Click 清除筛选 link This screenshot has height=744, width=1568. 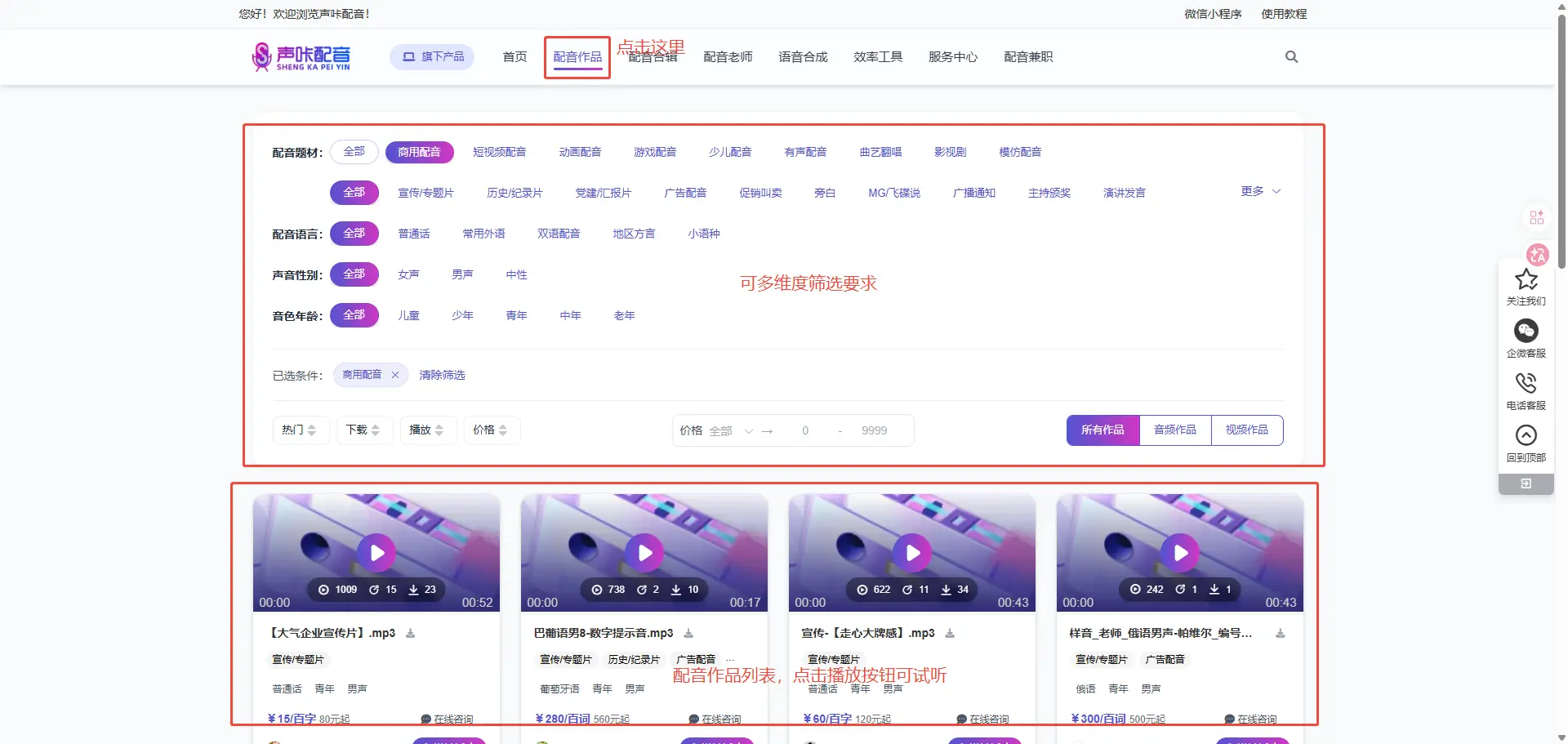[x=442, y=375]
